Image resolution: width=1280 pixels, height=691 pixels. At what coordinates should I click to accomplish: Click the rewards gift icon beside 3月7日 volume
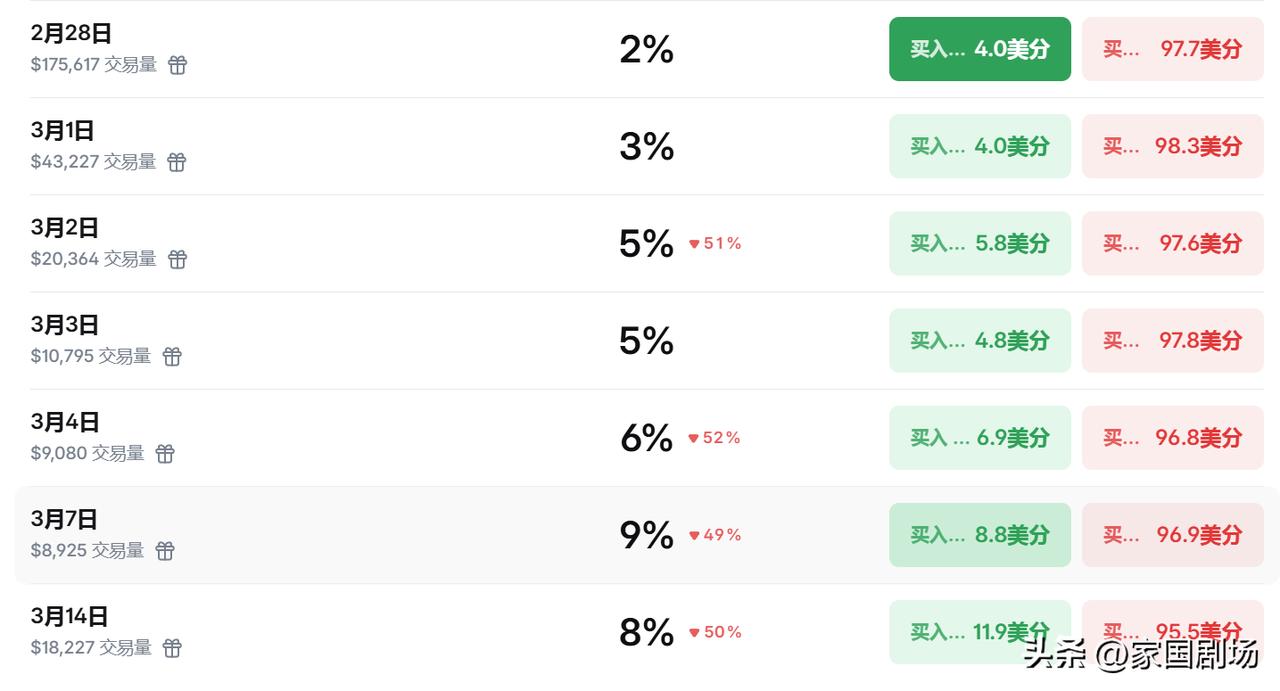coord(165,550)
